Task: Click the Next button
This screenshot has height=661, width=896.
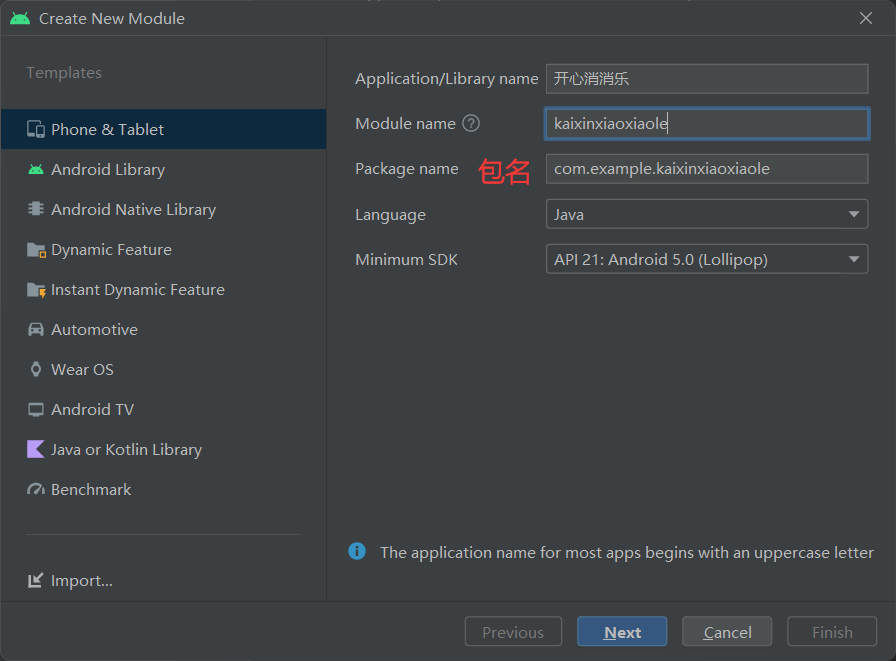Action: pyautogui.click(x=622, y=632)
